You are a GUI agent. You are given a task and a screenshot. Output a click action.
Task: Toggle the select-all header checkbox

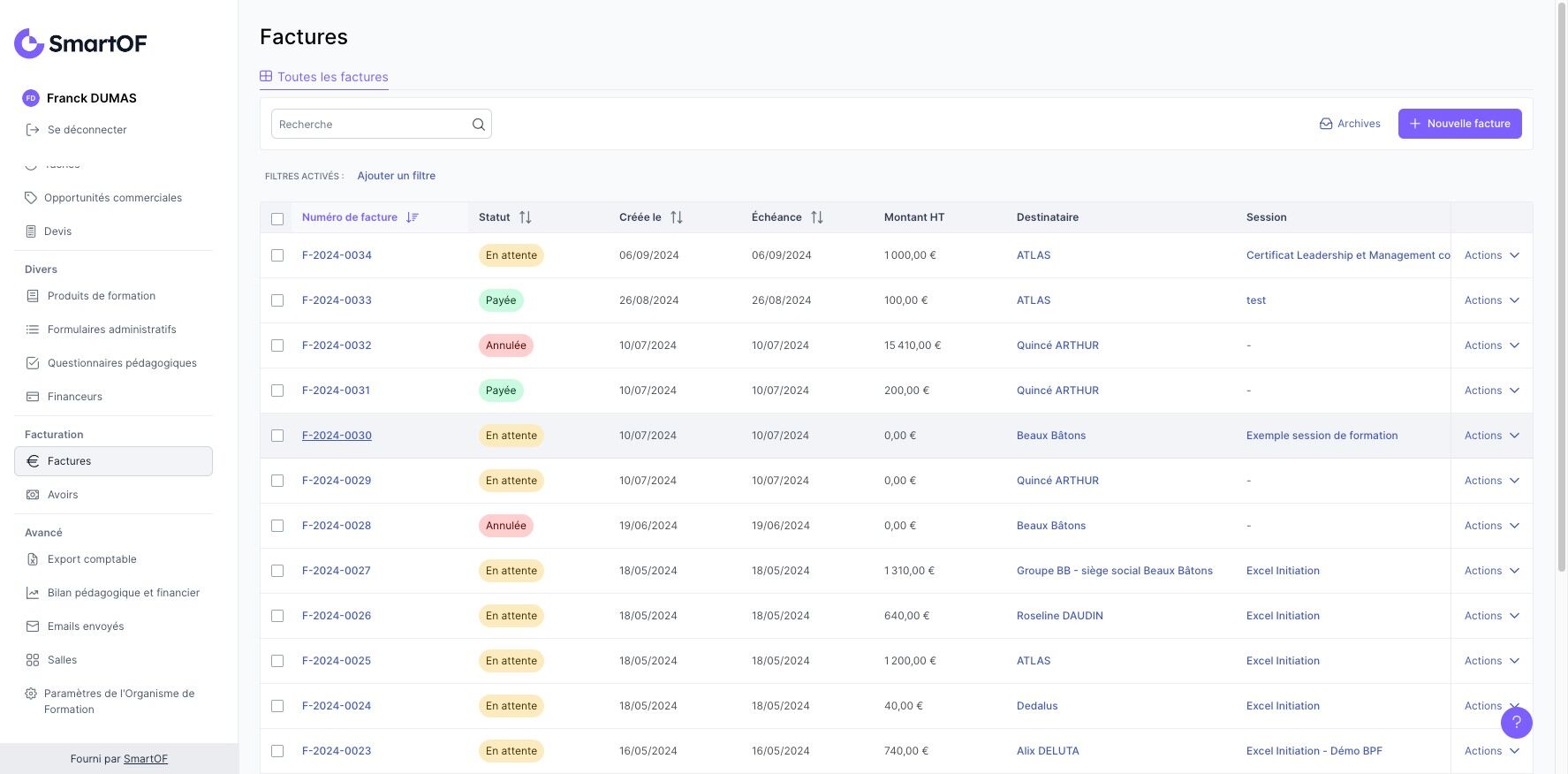pyautogui.click(x=277, y=218)
